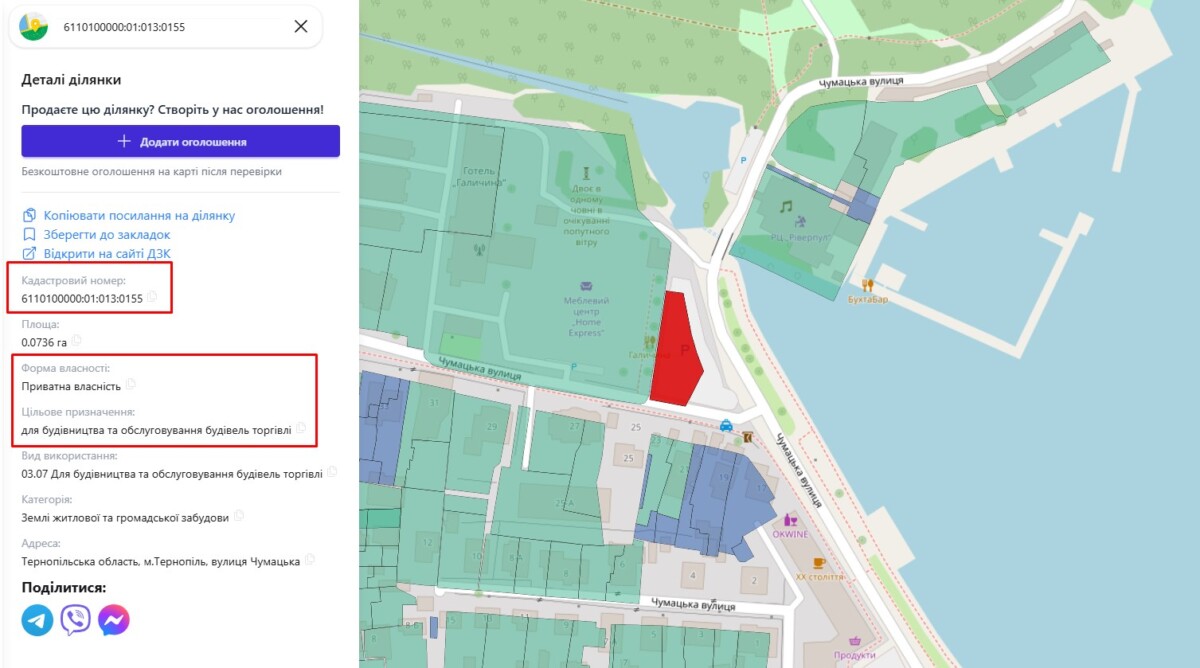Copy the cadastral number value
Viewport: 1200px width, 668px height.
tap(152, 297)
